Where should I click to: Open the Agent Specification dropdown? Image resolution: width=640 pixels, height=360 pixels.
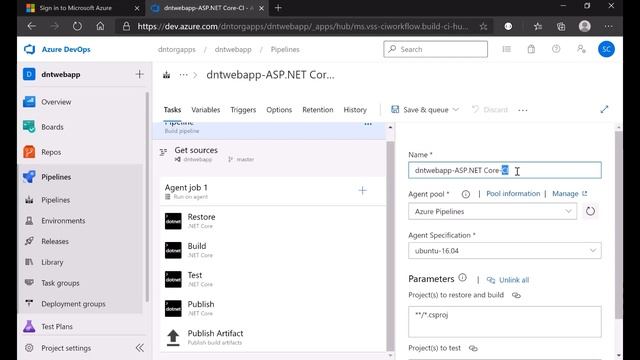504,251
